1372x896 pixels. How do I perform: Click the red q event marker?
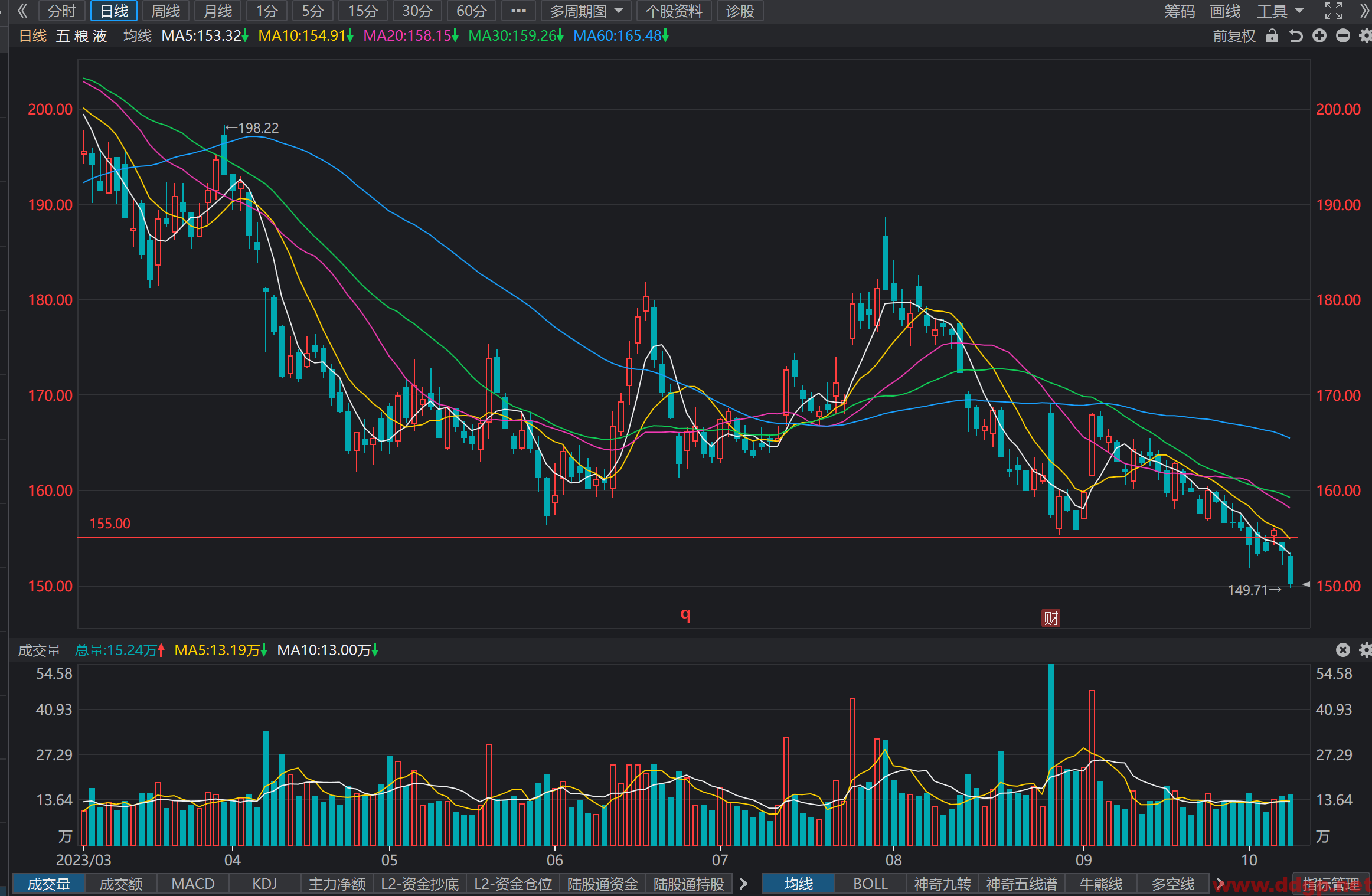pos(685,615)
